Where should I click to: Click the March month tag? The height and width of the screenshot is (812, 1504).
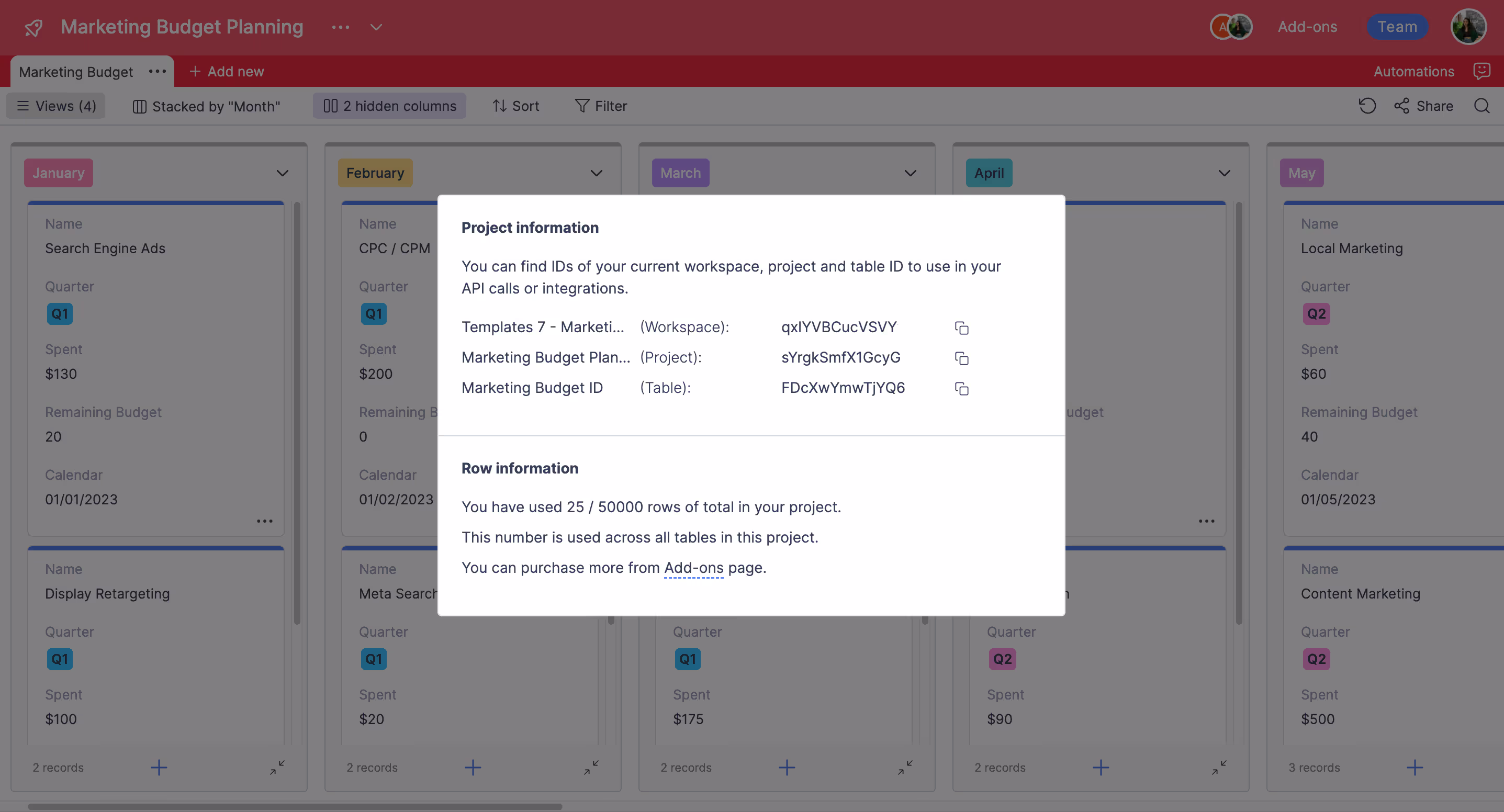[681, 173]
